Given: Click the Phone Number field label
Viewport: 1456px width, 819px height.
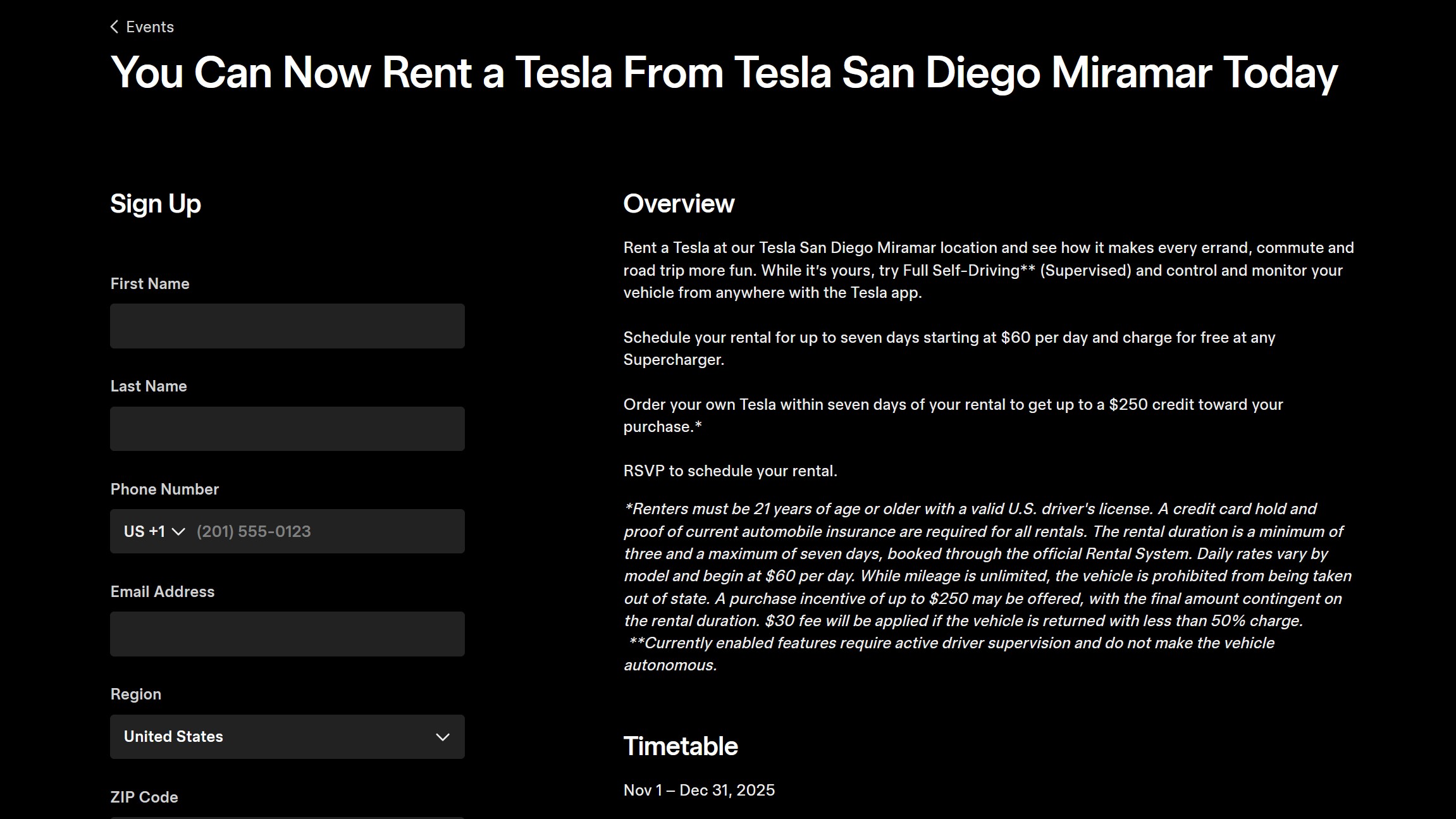Looking at the screenshot, I should 164,489.
